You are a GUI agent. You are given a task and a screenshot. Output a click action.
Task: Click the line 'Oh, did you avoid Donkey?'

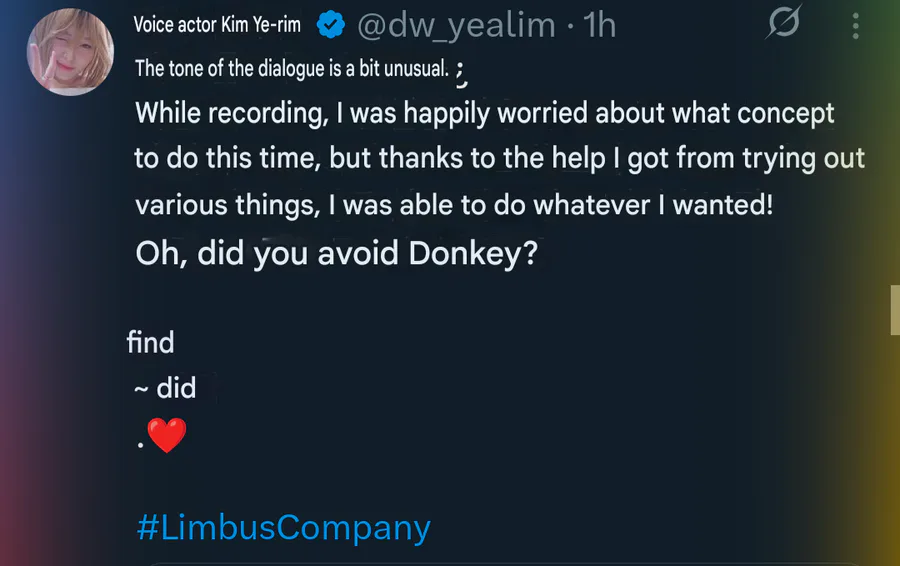(337, 253)
